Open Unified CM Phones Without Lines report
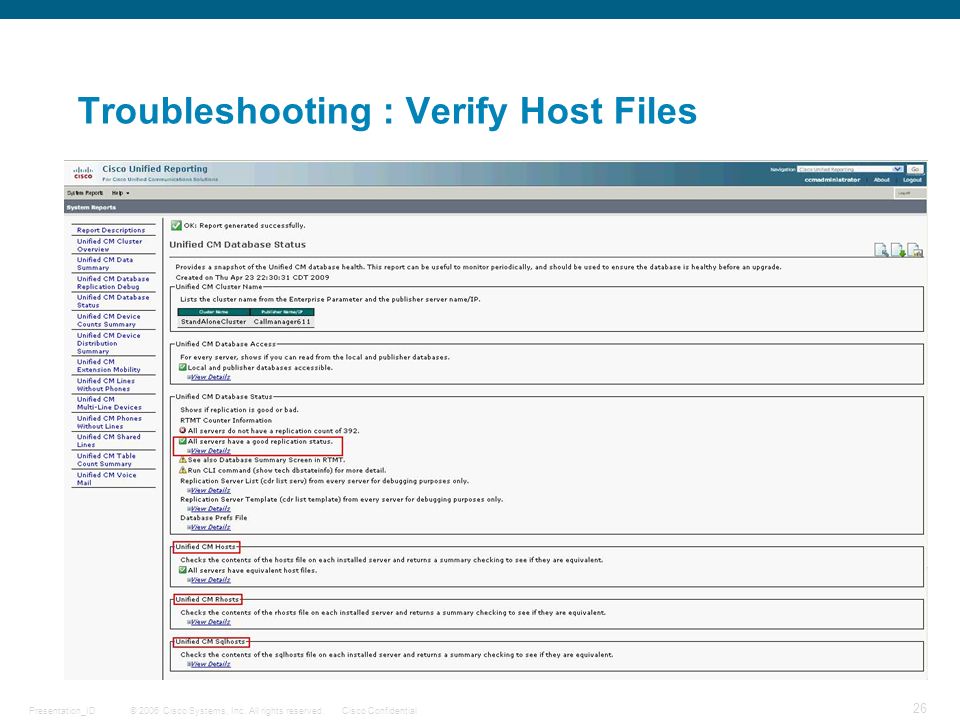 109,422
